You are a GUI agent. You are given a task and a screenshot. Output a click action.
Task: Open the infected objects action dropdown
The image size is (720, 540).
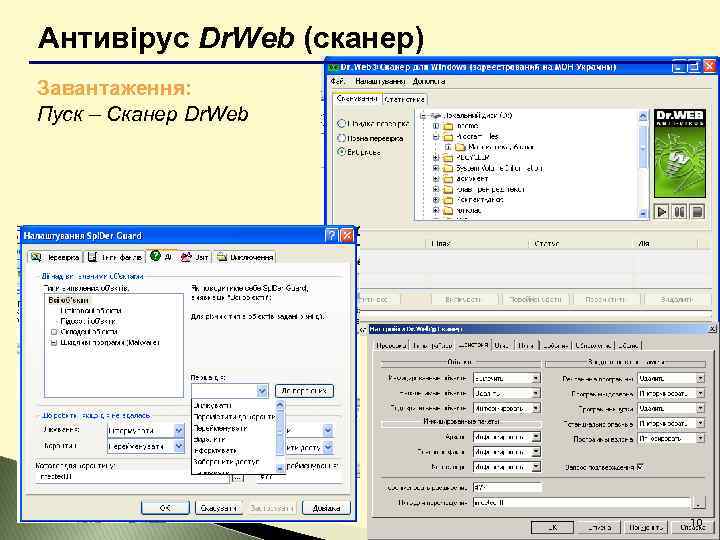pos(507,378)
